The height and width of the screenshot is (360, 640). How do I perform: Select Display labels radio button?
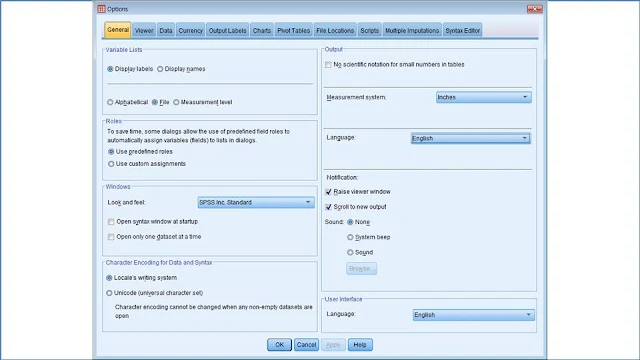click(x=110, y=69)
